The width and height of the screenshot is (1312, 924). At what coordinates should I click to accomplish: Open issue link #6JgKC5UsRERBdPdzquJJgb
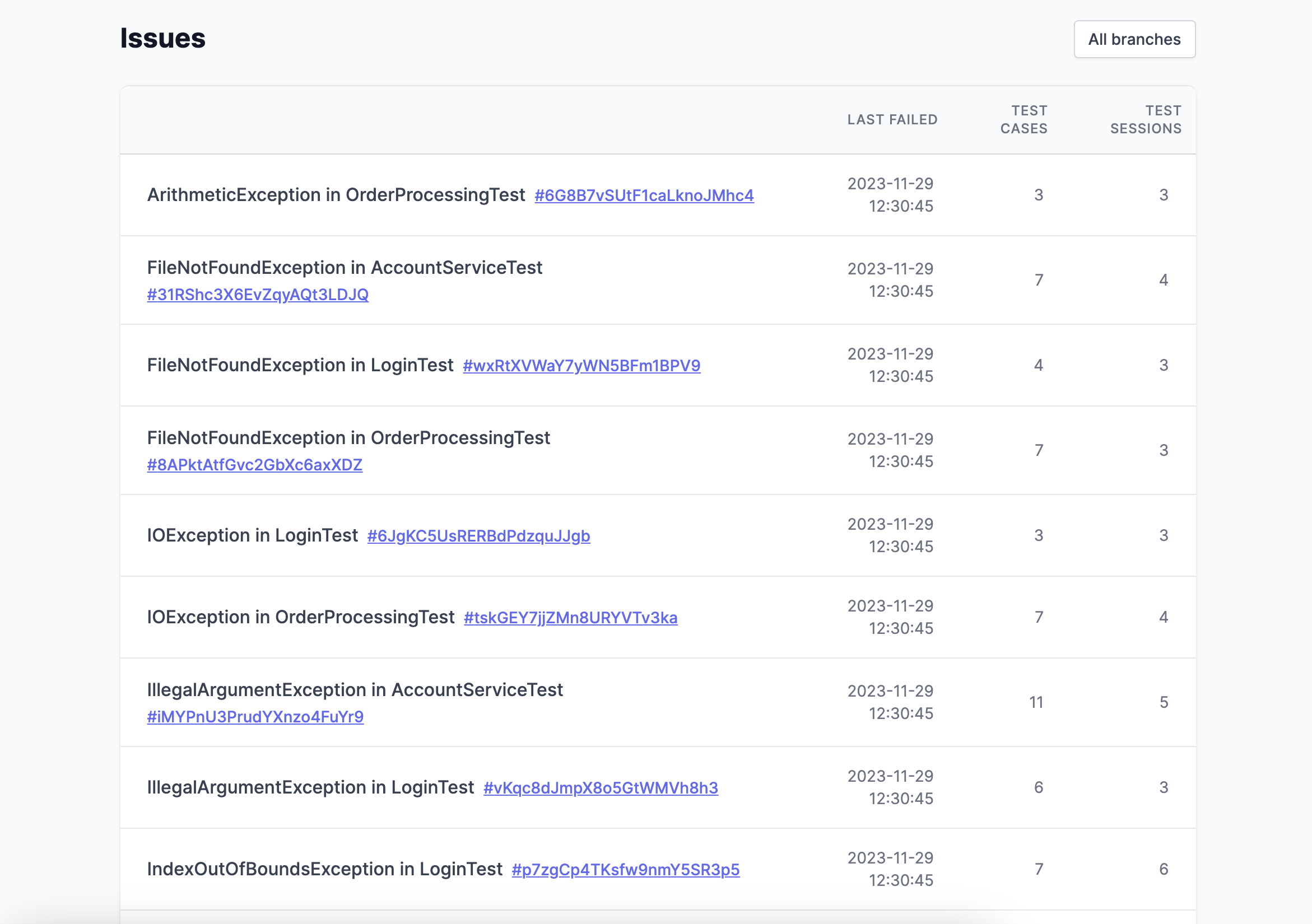click(478, 536)
